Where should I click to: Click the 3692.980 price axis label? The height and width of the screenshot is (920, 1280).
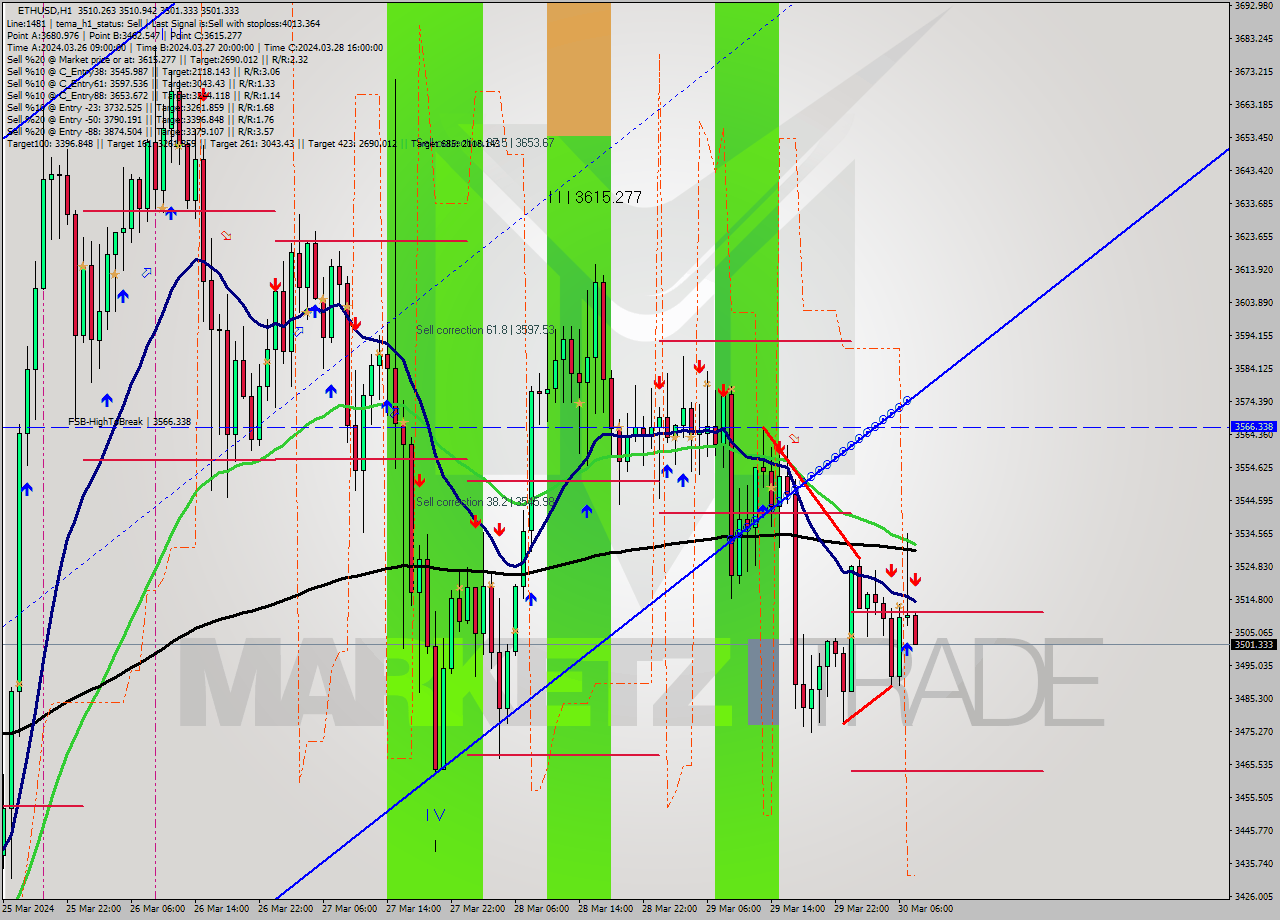[x=1253, y=6]
